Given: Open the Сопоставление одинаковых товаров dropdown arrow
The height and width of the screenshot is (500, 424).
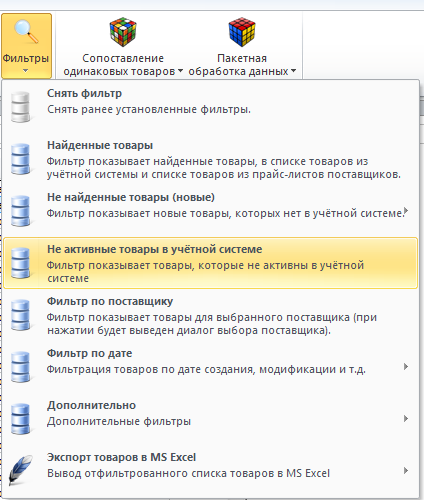Looking at the screenshot, I should click(x=180, y=71).
